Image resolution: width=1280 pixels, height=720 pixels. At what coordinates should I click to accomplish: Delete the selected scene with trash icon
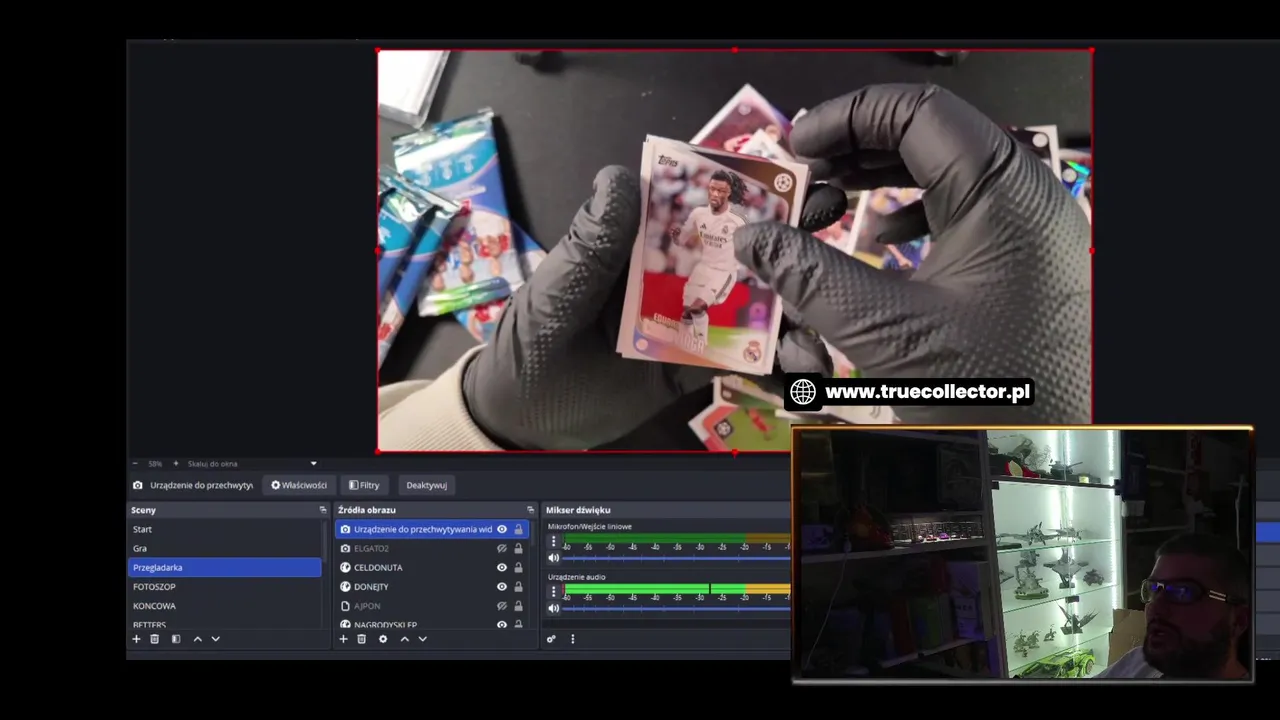coord(154,639)
